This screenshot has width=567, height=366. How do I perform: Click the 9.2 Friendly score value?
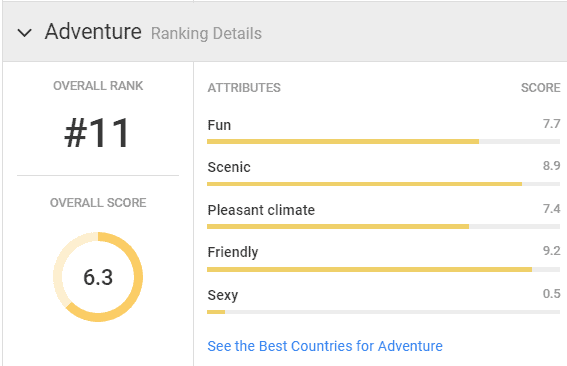pyautogui.click(x=551, y=251)
